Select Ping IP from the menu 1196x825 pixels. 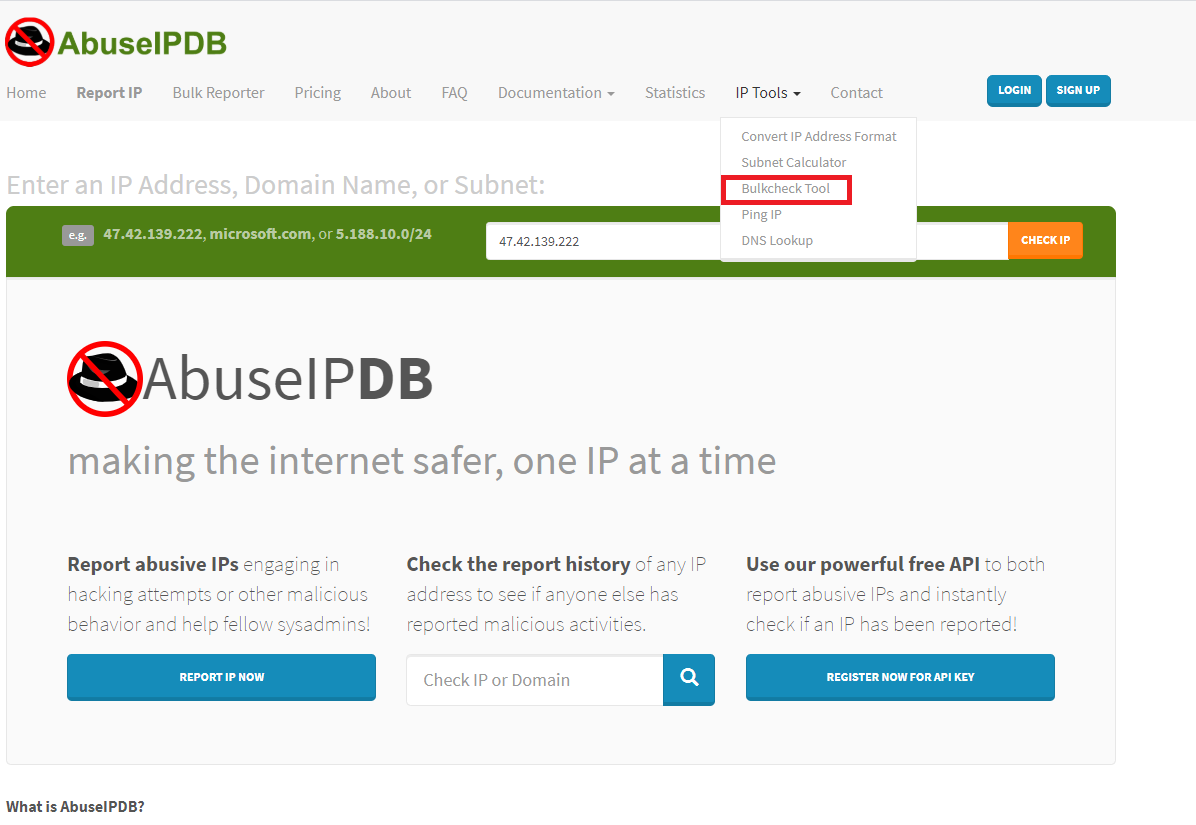761,214
